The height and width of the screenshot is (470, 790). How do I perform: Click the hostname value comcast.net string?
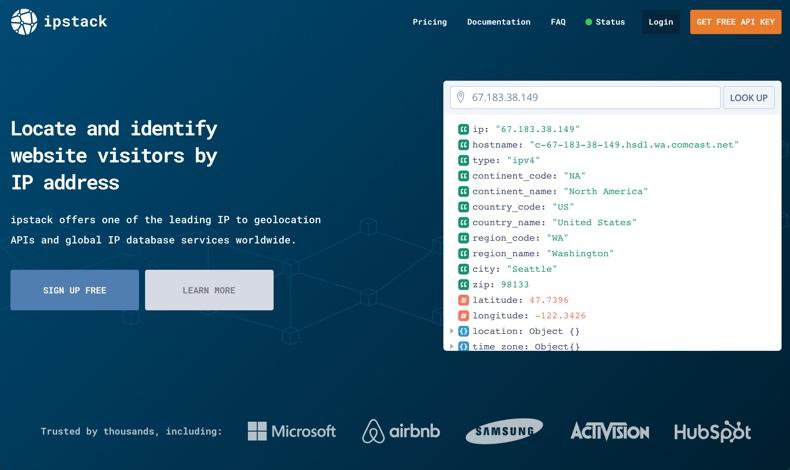[x=634, y=145]
